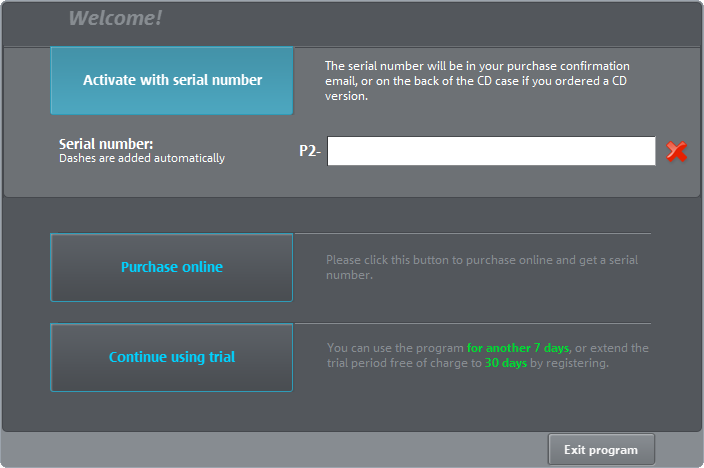Click the 'Serial number:' label
Viewport: 704px width, 468px height.
click(x=106, y=144)
